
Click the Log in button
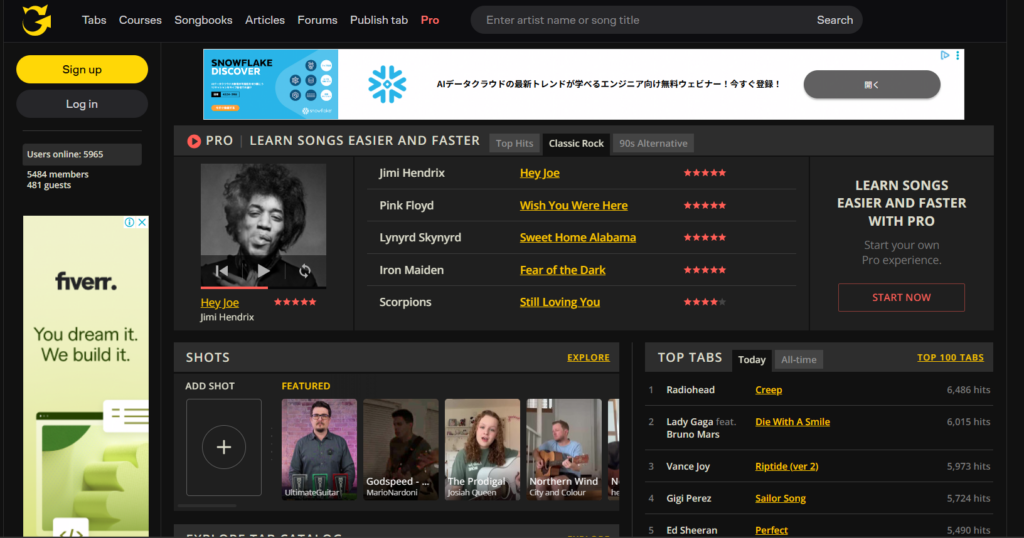(x=82, y=104)
